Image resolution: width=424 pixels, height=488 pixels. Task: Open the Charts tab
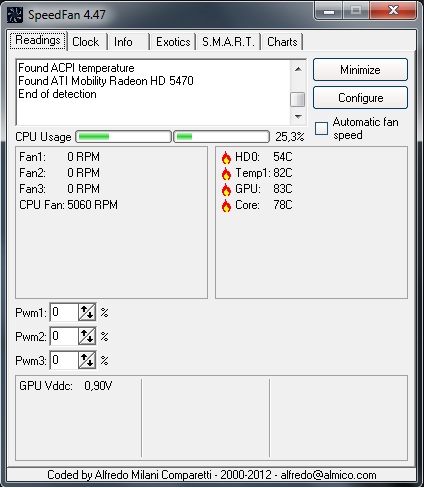[282, 42]
